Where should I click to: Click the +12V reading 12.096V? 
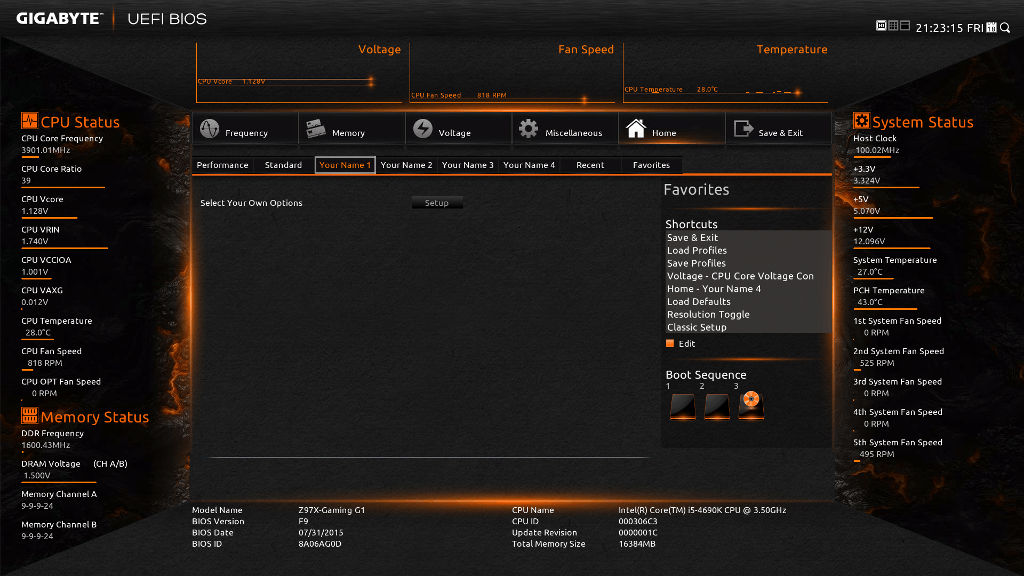[x=869, y=242]
